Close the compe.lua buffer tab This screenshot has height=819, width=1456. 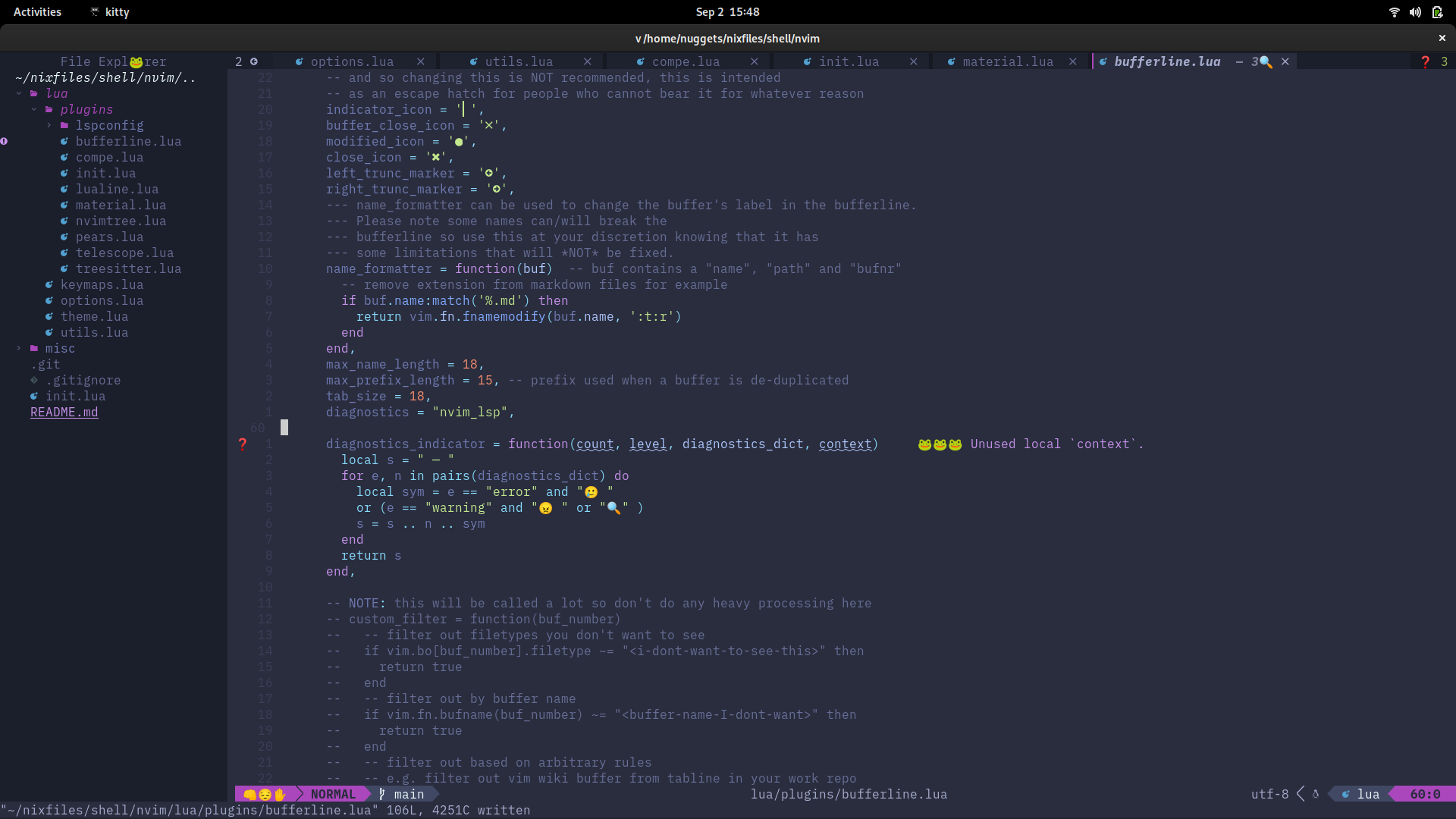pyautogui.click(x=755, y=61)
